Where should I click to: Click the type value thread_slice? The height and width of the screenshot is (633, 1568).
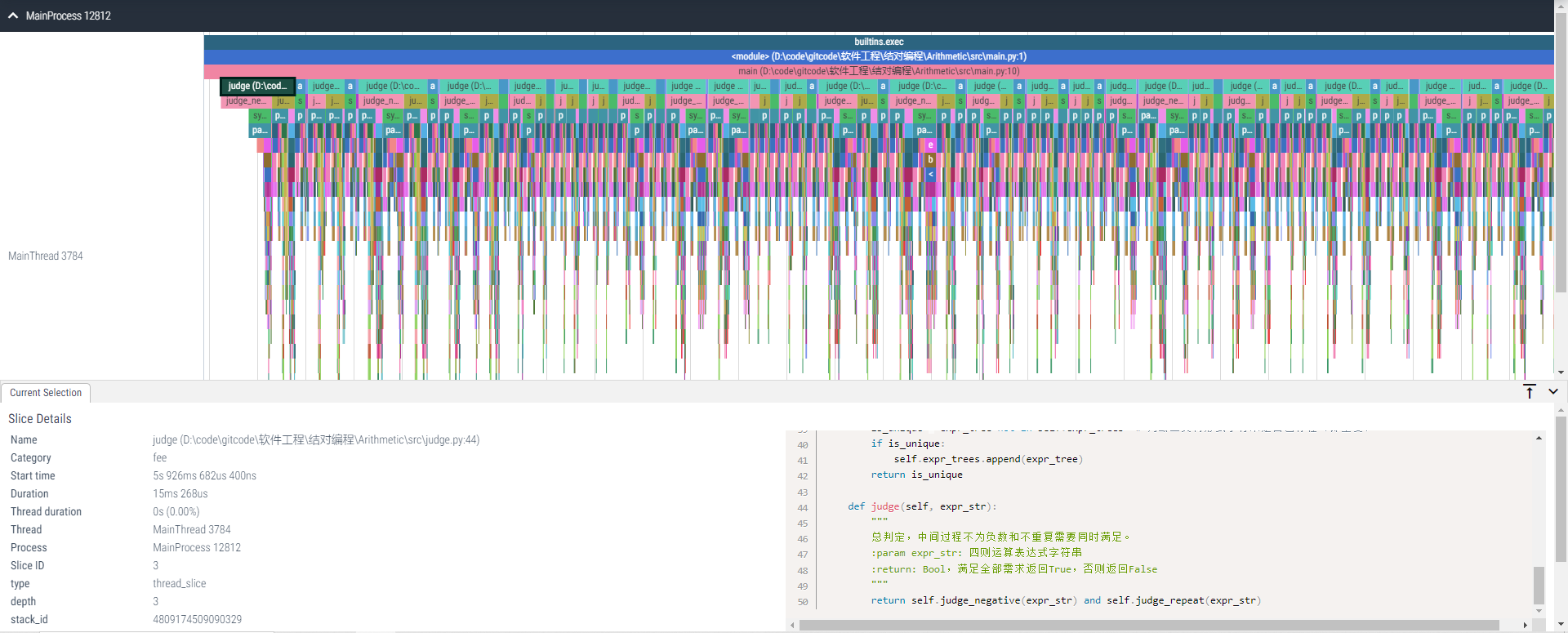pos(180,583)
